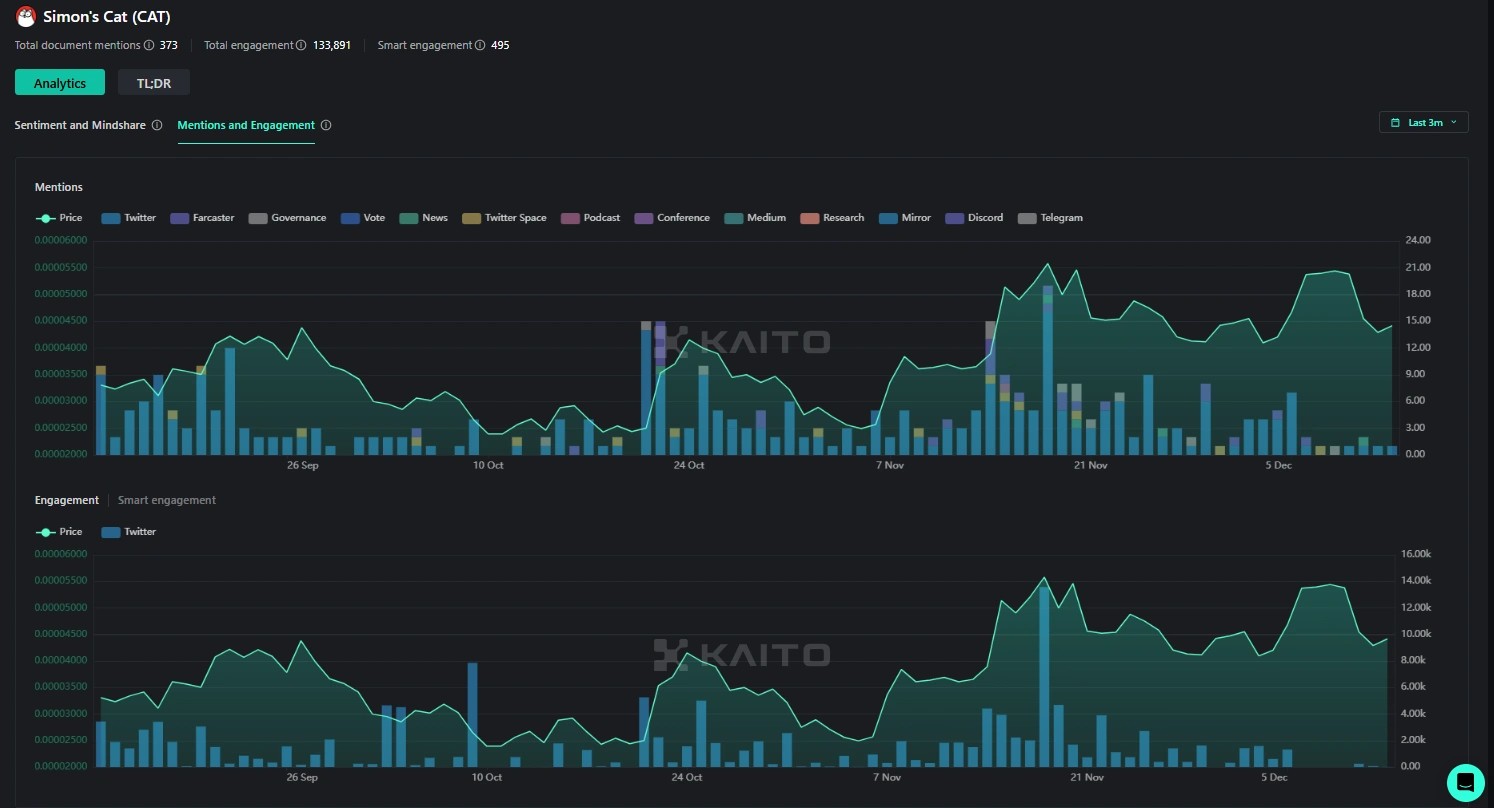
Task: Toggle Twitter series in Mentions legend
Action: click(x=129, y=218)
